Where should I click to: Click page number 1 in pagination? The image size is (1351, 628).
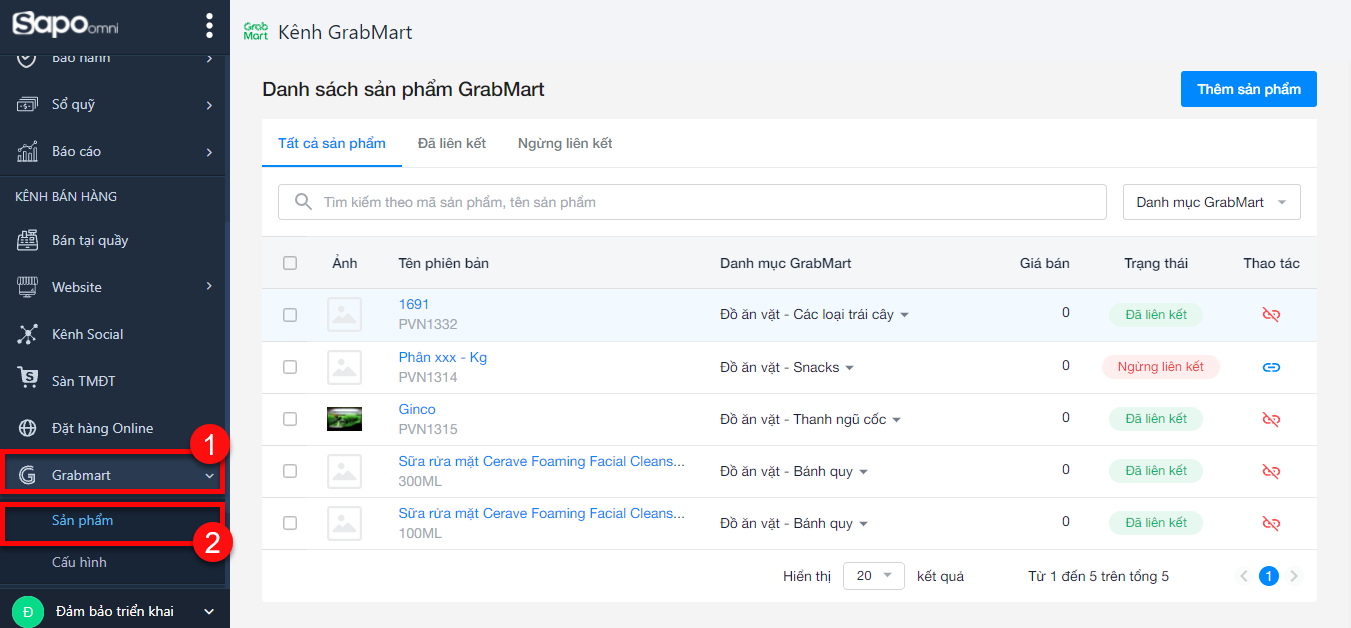pos(1269,576)
